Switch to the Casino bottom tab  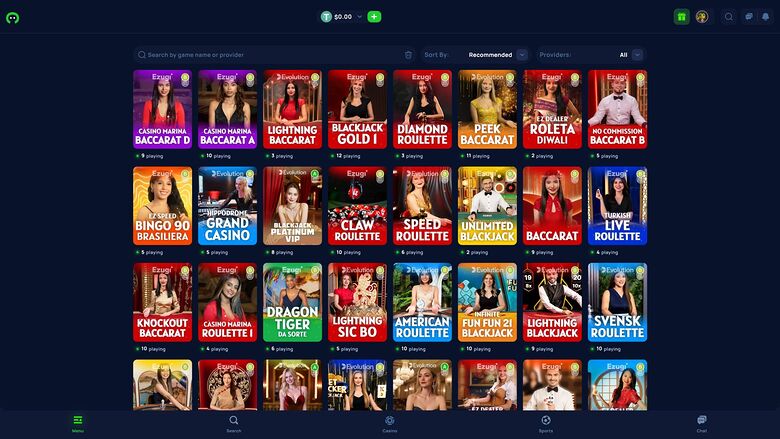click(390, 424)
